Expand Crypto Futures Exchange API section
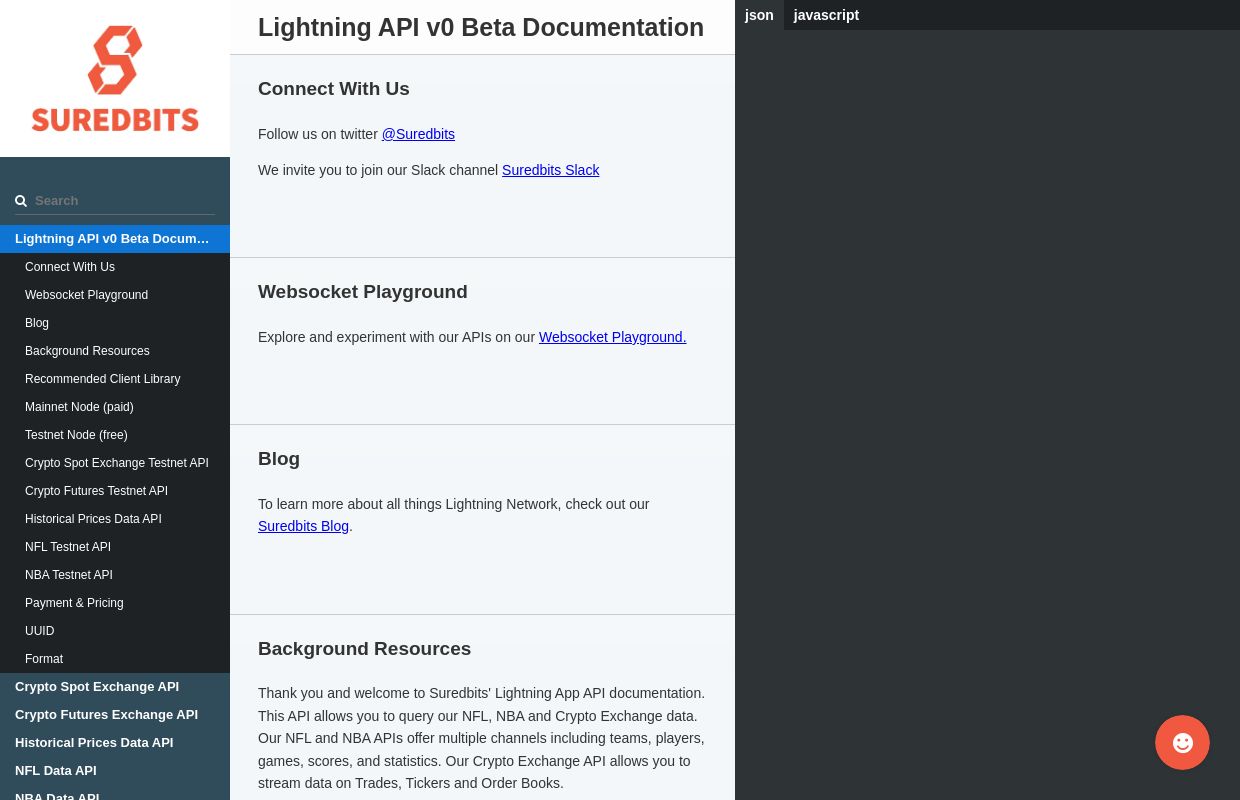Viewport: 1240px width, 800px height. point(115,715)
